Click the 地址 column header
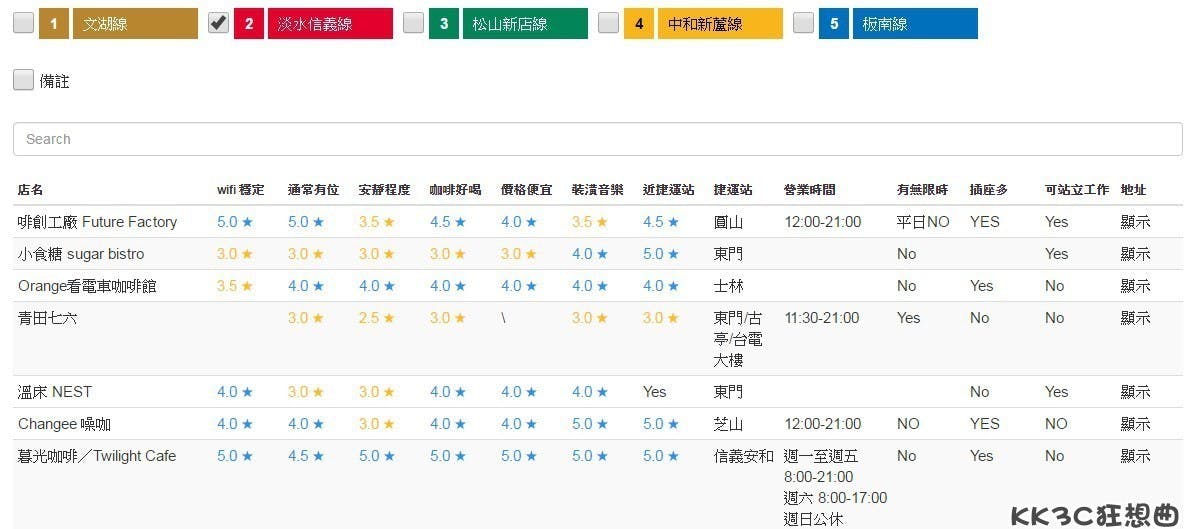Viewport: 1185px width, 529px height. [x=1134, y=190]
